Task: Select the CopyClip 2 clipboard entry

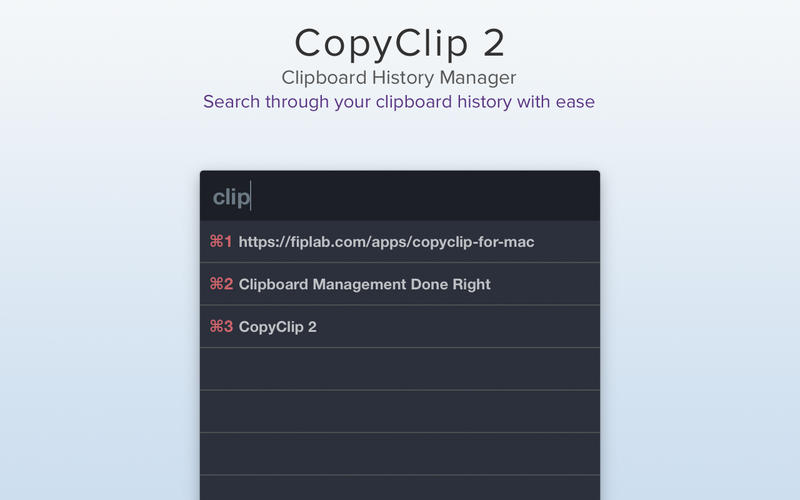Action: [x=400, y=327]
